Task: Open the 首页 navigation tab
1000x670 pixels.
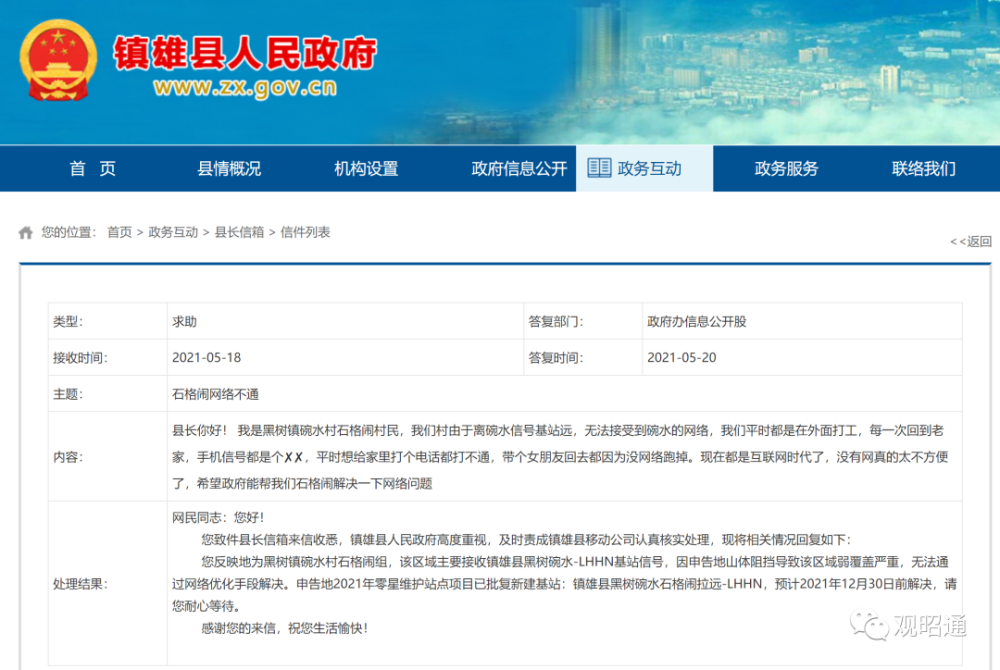Action: [x=92, y=168]
